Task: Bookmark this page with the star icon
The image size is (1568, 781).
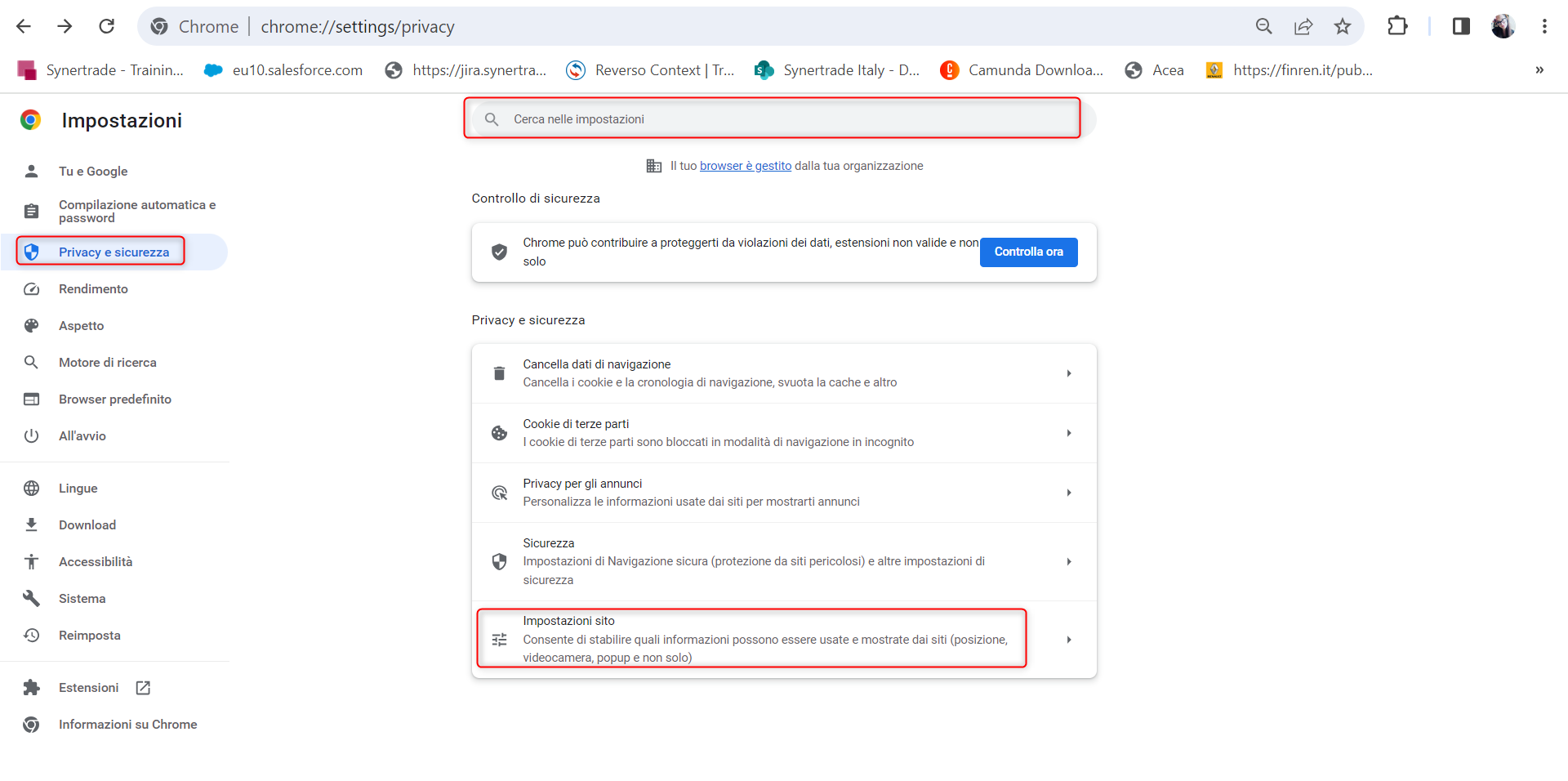Action: click(x=1343, y=26)
